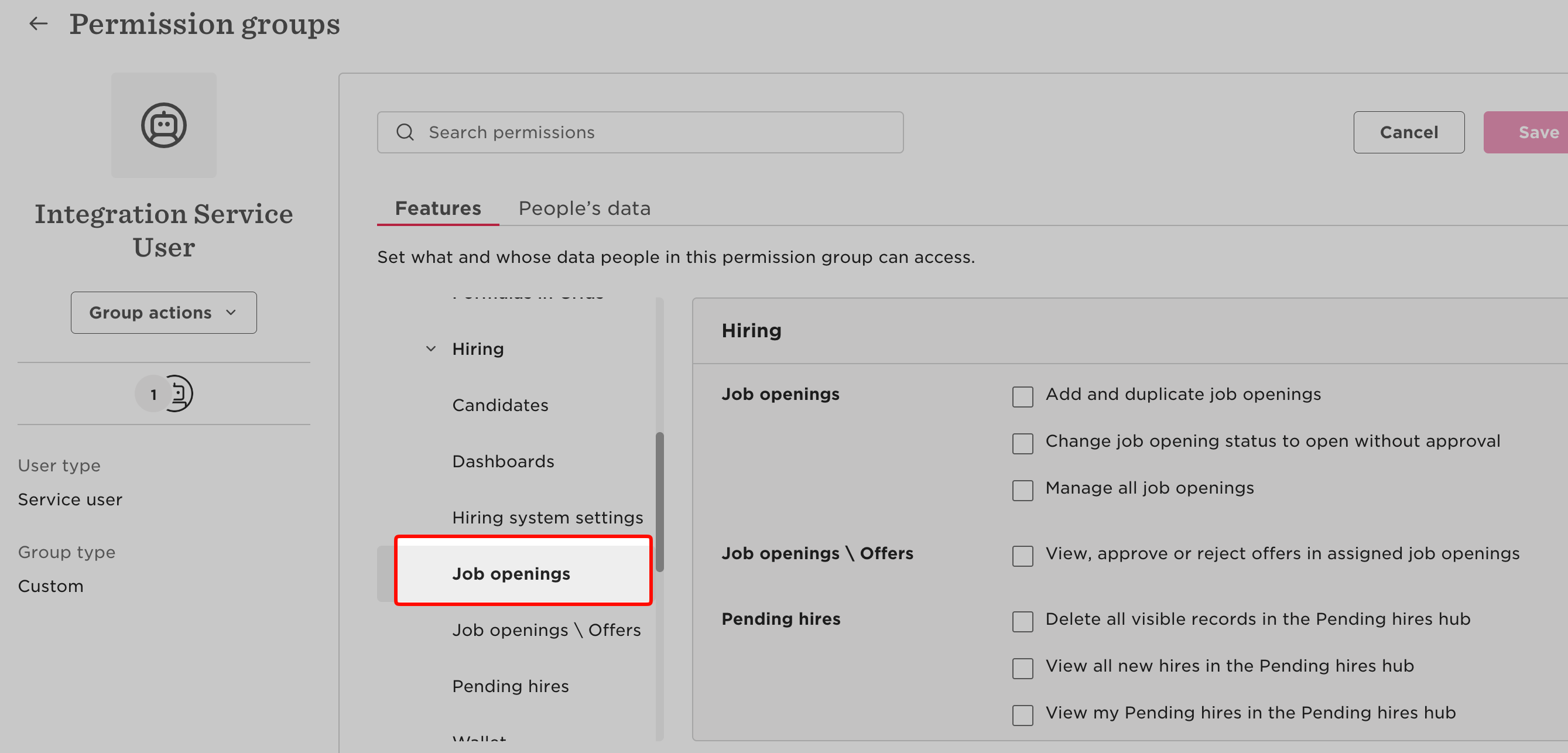Click the Permission groups page title
Viewport: 1568px width, 753px height.
click(x=204, y=25)
